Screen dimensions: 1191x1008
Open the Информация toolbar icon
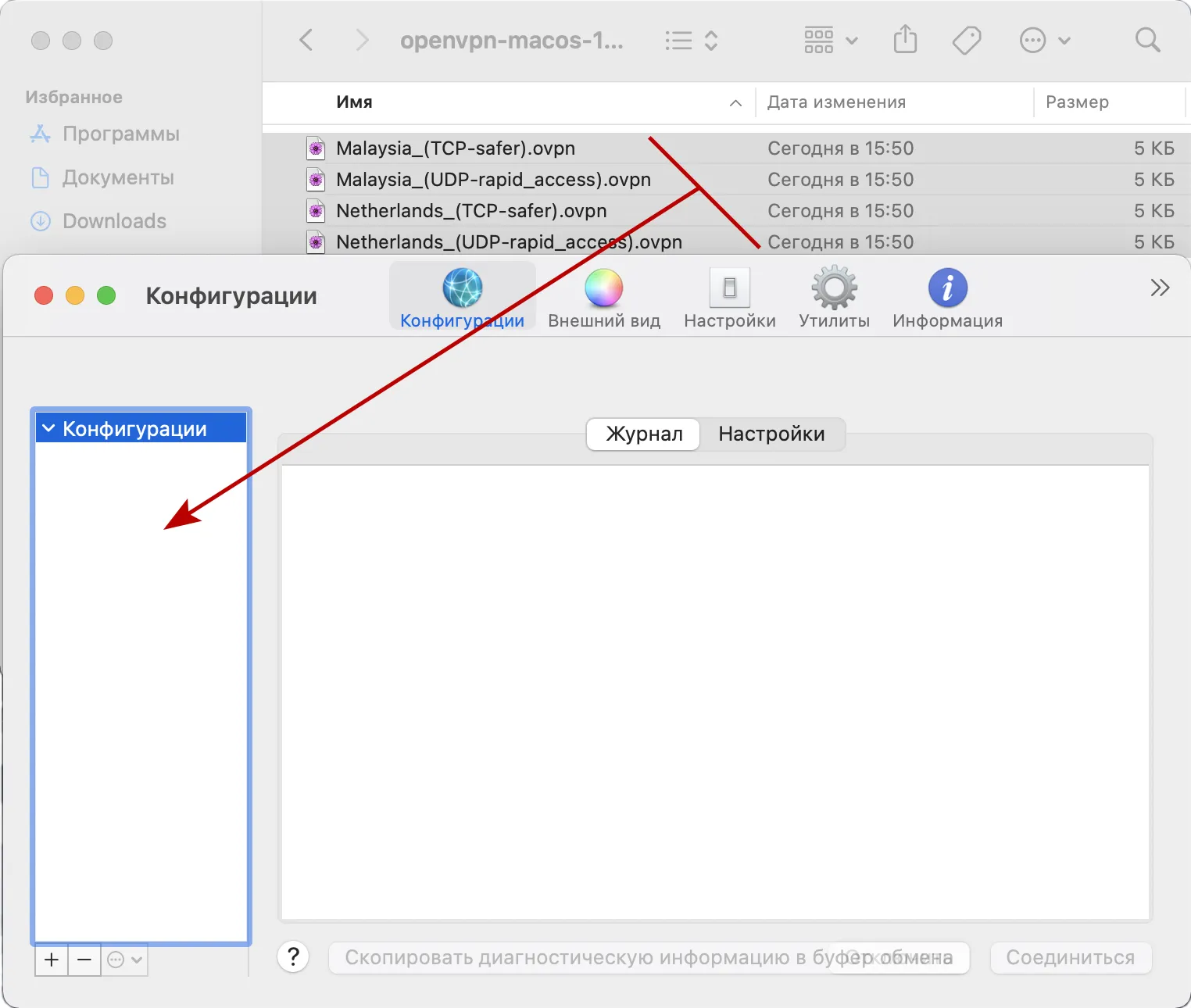[947, 288]
